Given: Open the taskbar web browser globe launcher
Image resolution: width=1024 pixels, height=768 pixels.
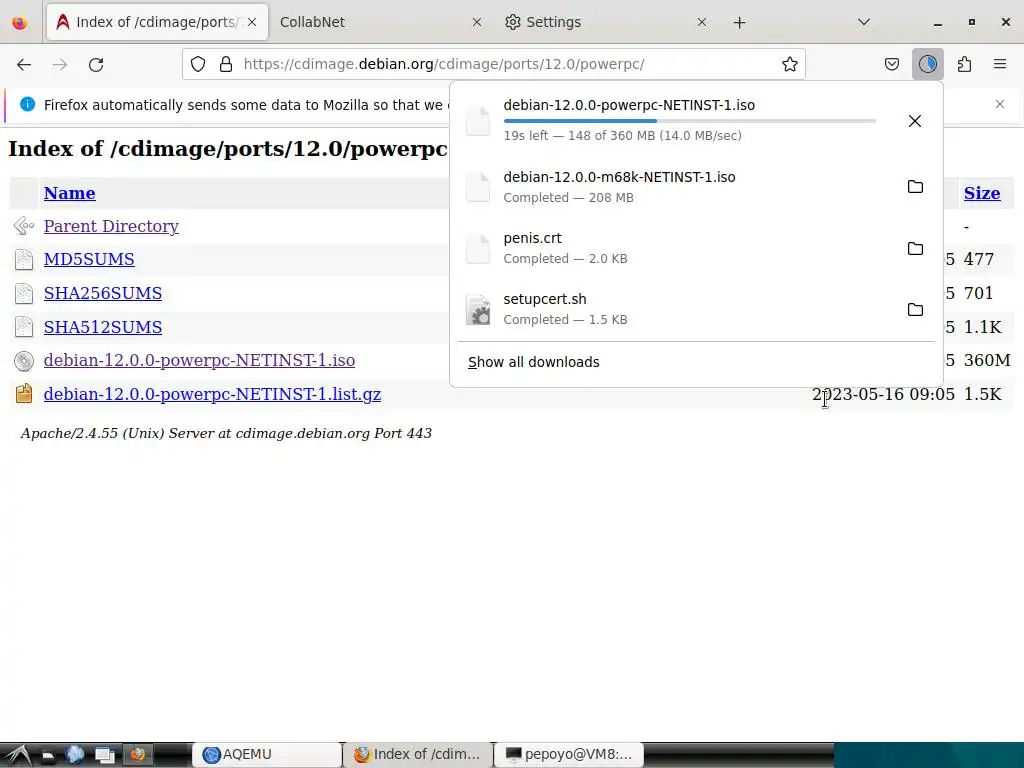Looking at the screenshot, I should point(75,755).
